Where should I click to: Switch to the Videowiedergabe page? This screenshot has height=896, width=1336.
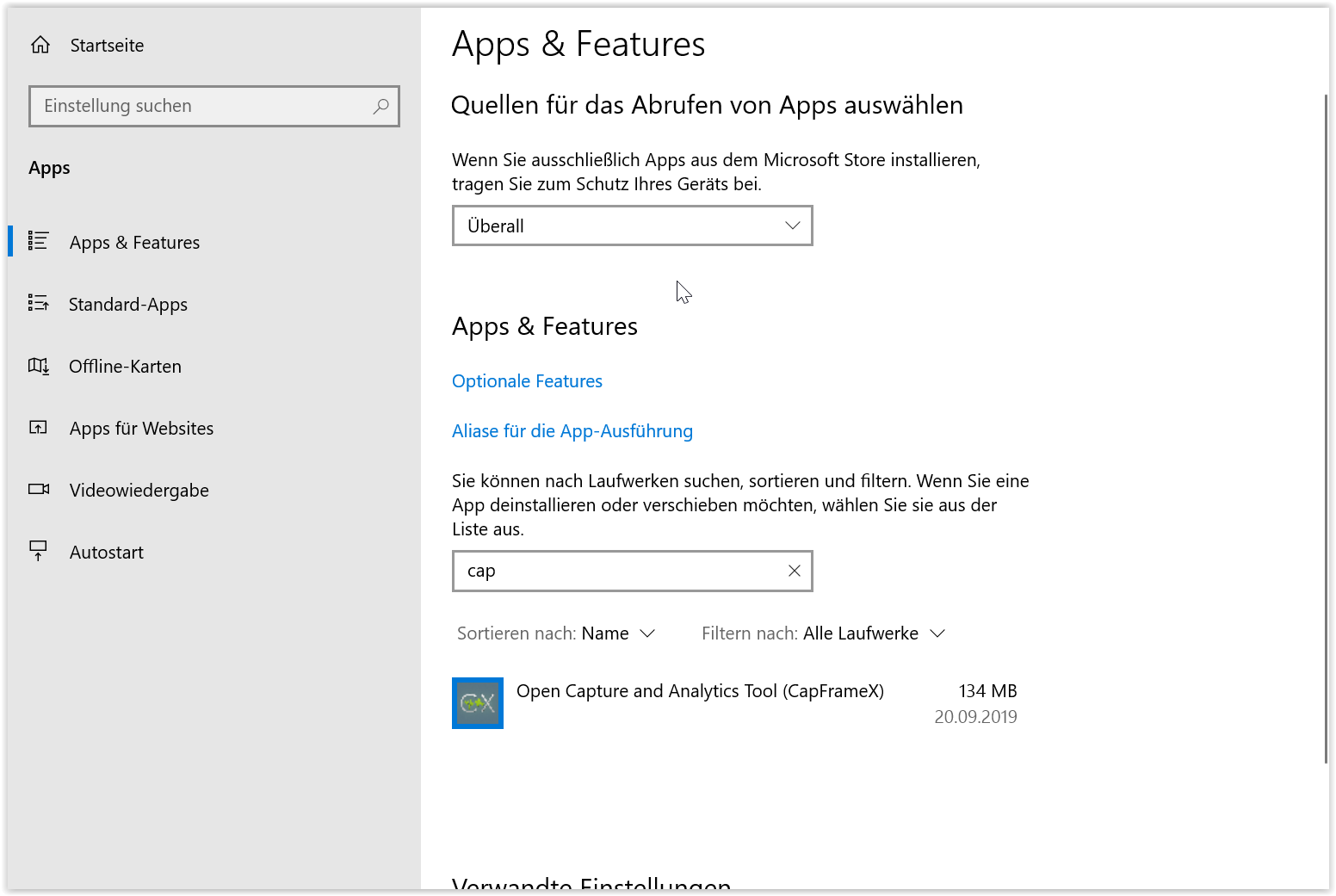[x=139, y=491]
